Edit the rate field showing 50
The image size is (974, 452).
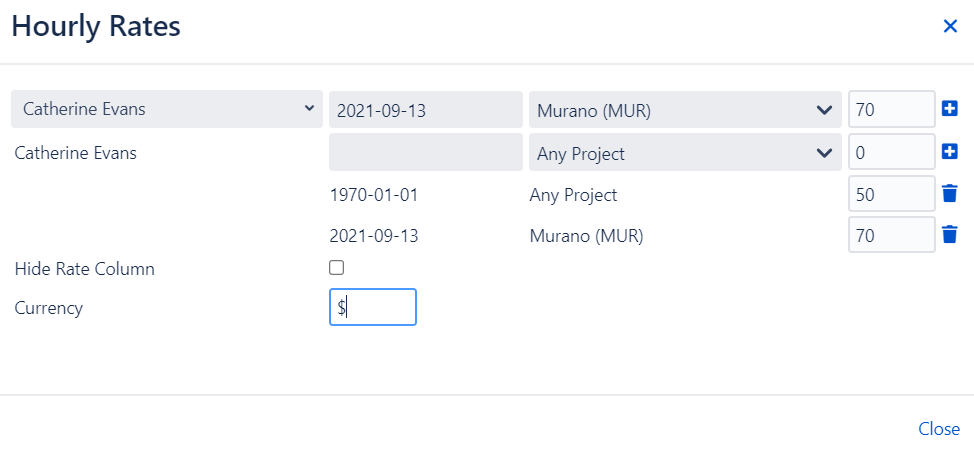891,195
